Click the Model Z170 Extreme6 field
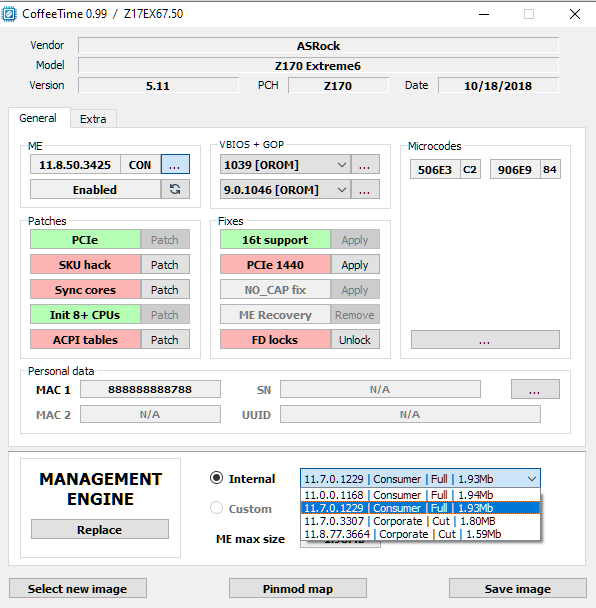Image resolution: width=596 pixels, height=608 pixels. click(318, 65)
